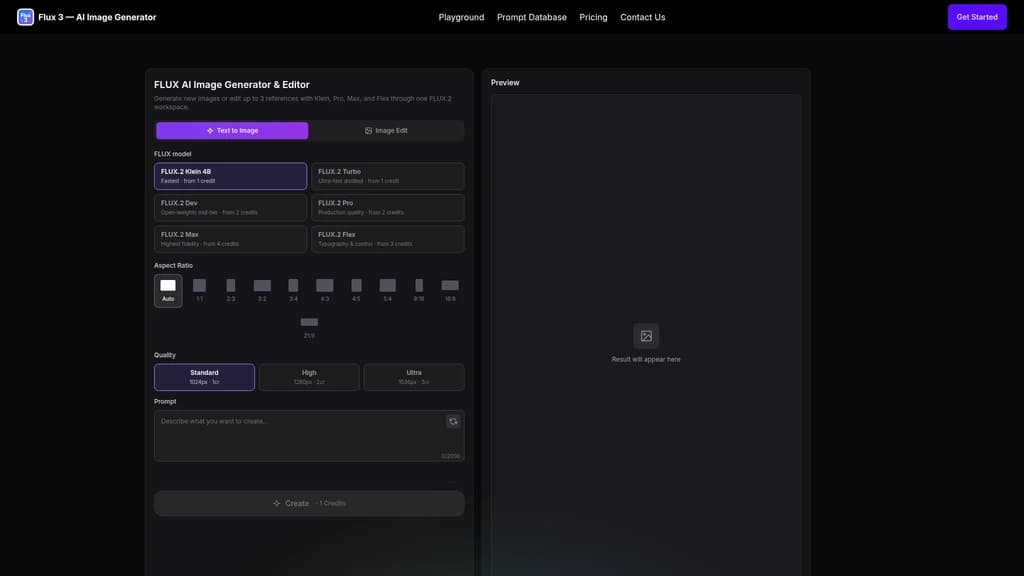Select the 16:9 widescreen aspect ratio

[x=450, y=285]
